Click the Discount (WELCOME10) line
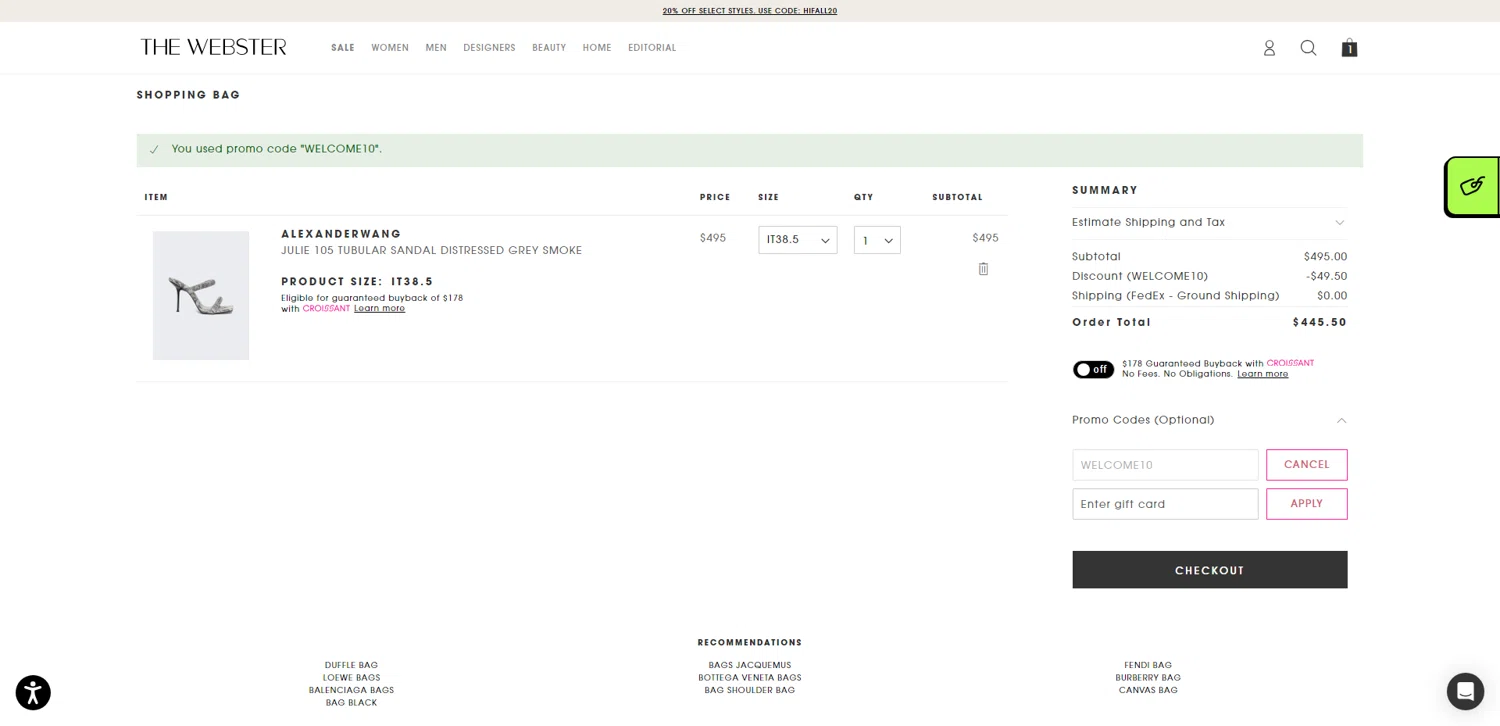 pos(1209,276)
